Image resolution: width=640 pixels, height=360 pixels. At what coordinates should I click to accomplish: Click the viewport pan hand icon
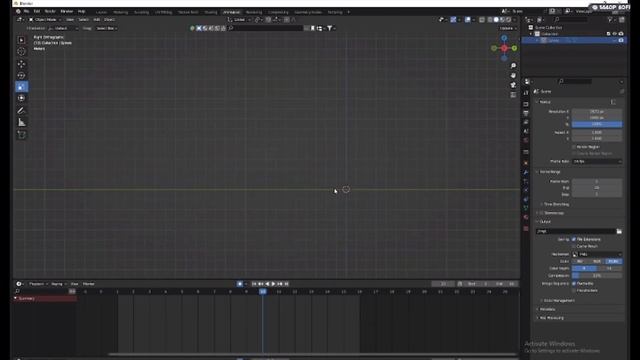click(x=513, y=76)
